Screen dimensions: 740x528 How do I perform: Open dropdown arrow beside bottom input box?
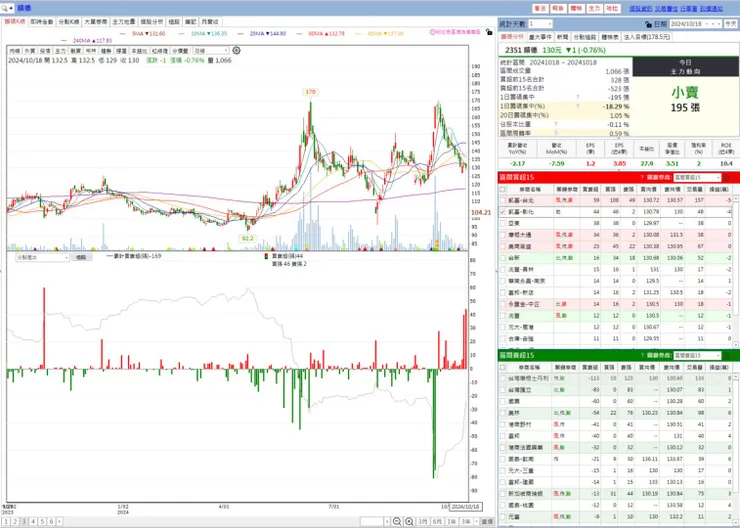pos(387,521)
